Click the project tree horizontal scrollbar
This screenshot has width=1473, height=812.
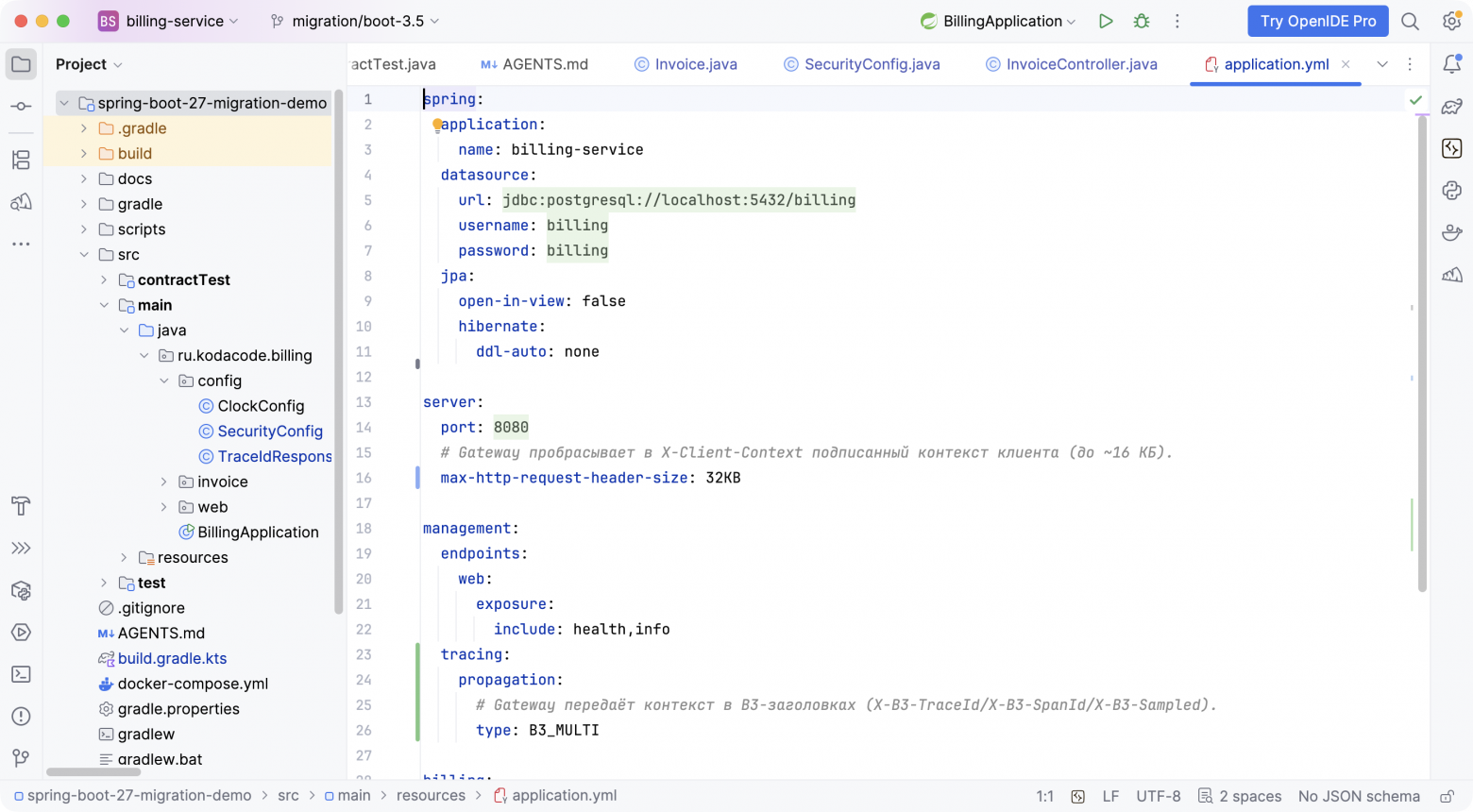(93, 772)
